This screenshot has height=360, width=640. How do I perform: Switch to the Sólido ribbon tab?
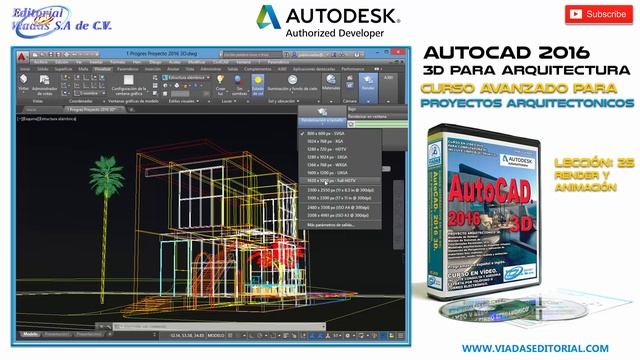tap(43, 69)
